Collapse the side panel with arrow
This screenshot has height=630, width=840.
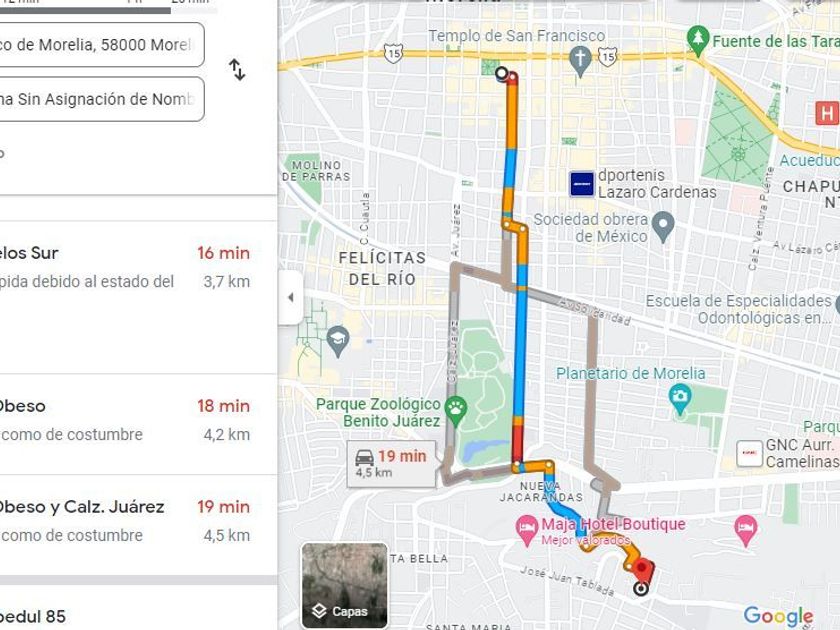pos(291,297)
